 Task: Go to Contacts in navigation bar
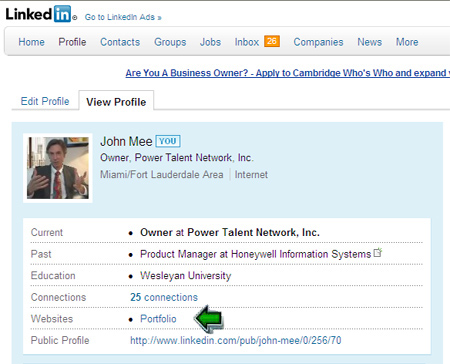point(120,42)
